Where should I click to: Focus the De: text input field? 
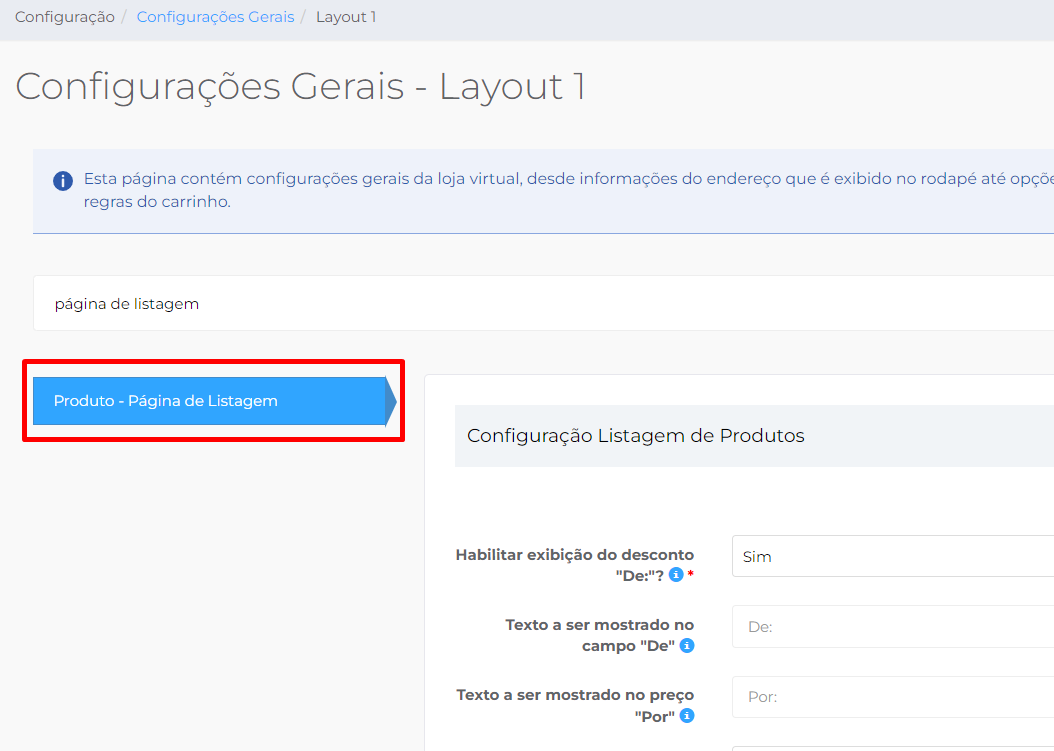(893, 627)
